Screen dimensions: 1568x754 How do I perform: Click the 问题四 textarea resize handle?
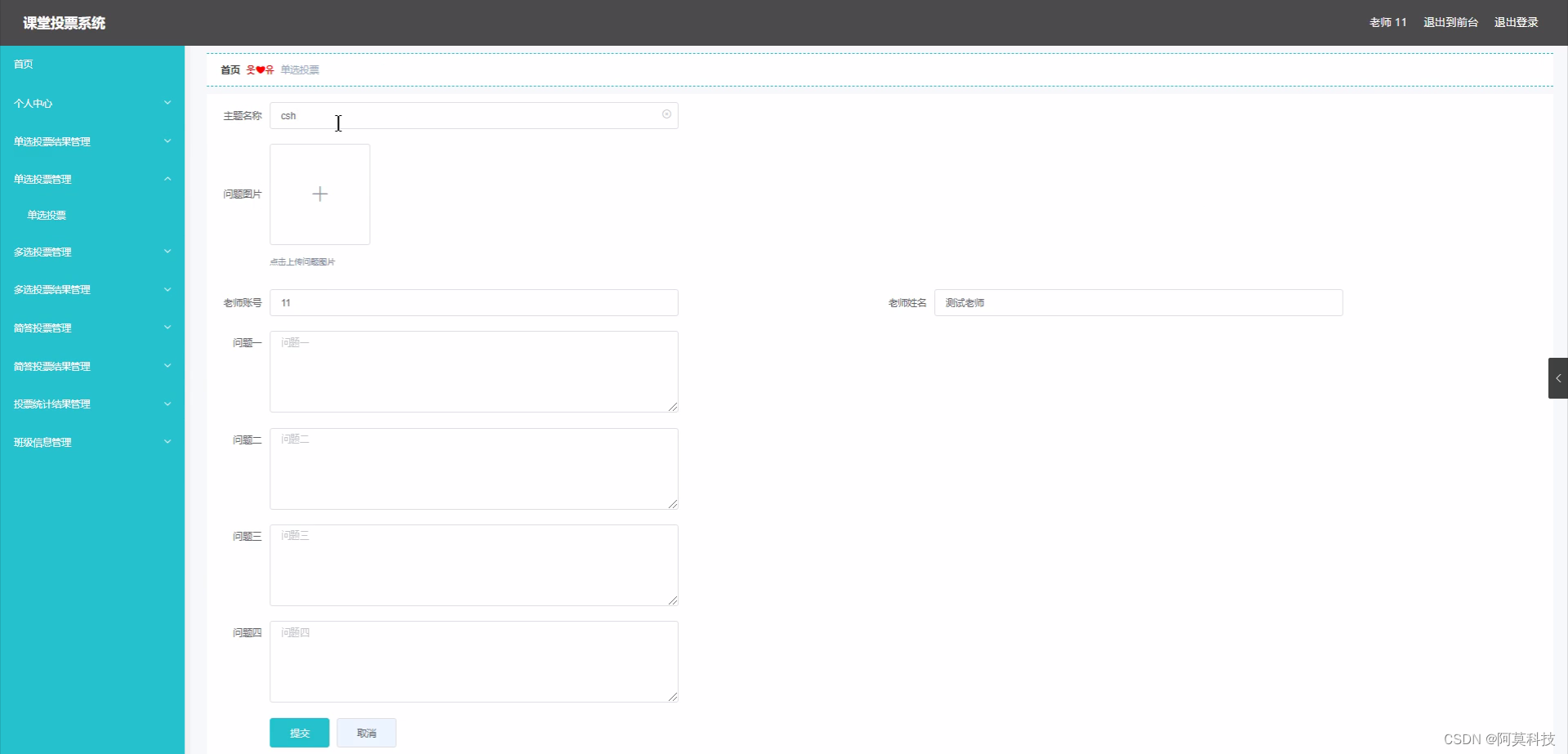673,697
